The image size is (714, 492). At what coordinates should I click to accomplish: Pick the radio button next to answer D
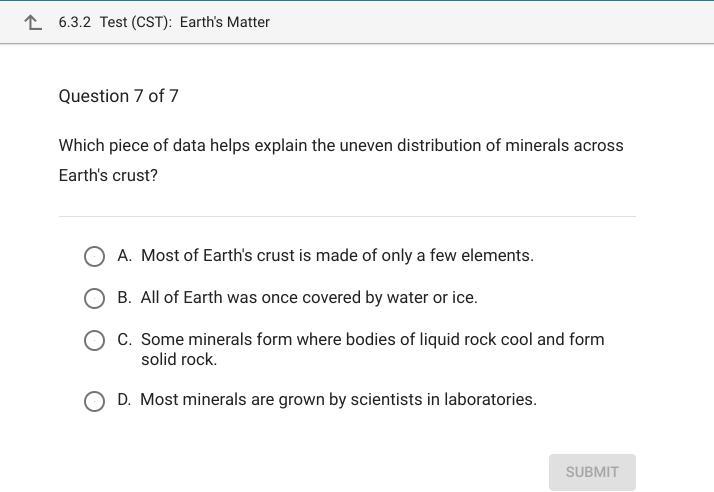pos(94,401)
